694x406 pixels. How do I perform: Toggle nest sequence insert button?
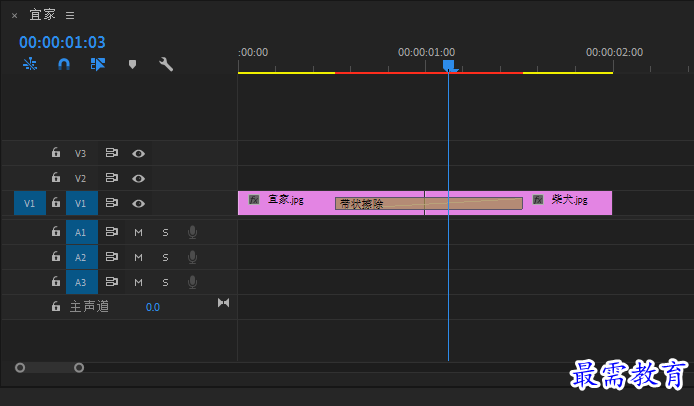pos(30,64)
